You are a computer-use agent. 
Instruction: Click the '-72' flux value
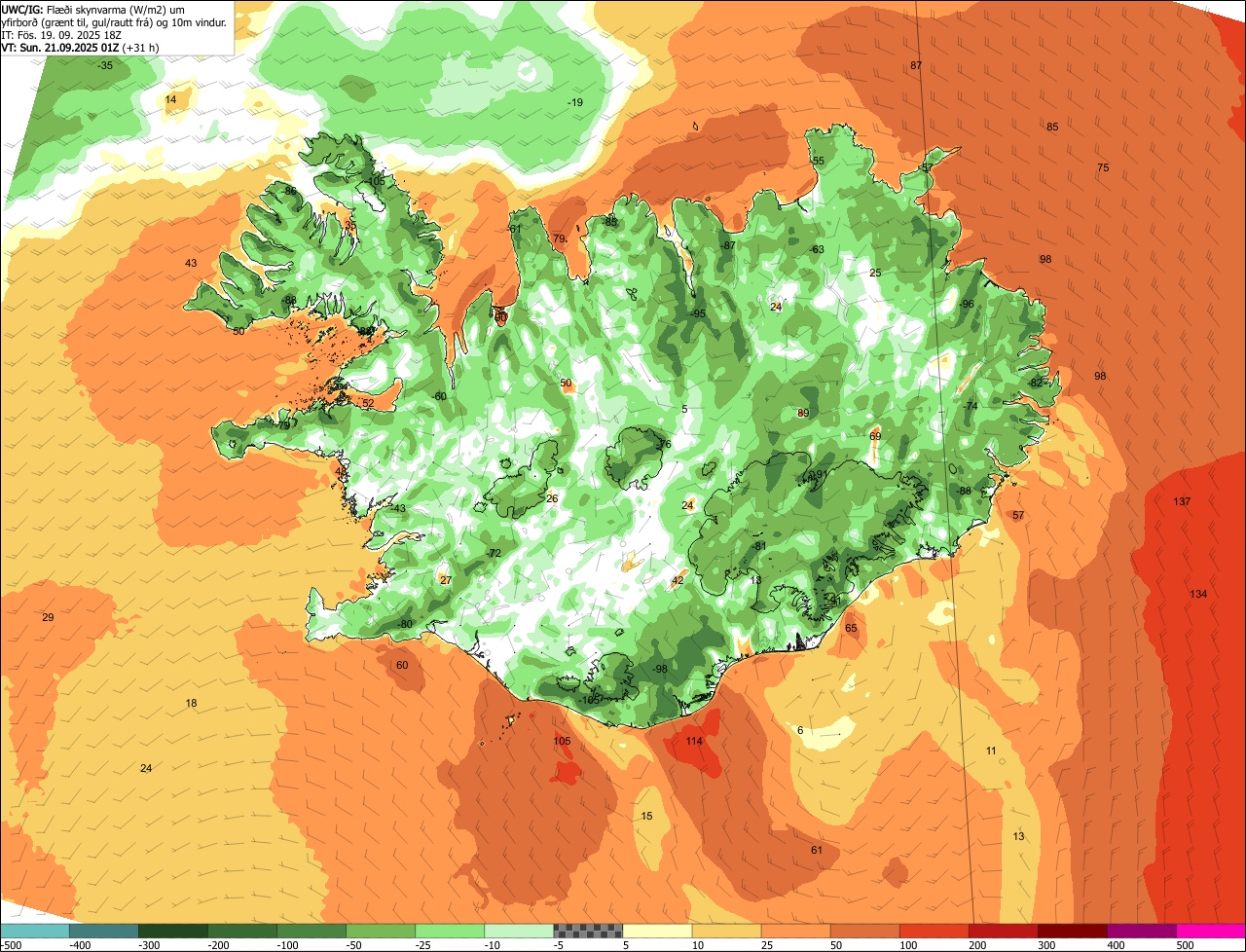[494, 553]
